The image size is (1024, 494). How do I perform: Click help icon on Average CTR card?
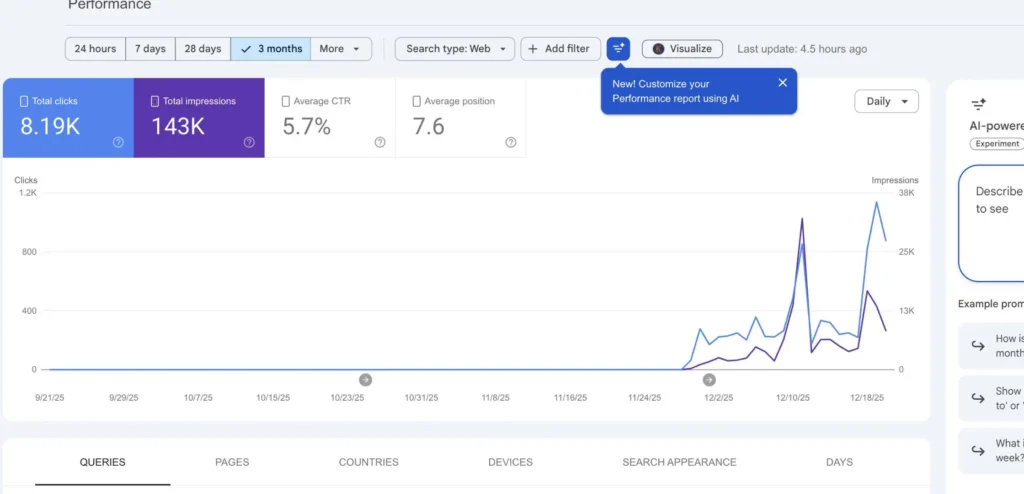coord(380,142)
